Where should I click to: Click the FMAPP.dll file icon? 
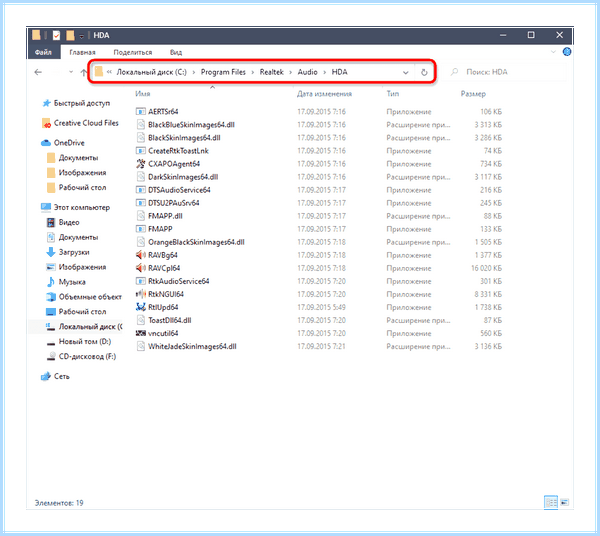click(141, 216)
